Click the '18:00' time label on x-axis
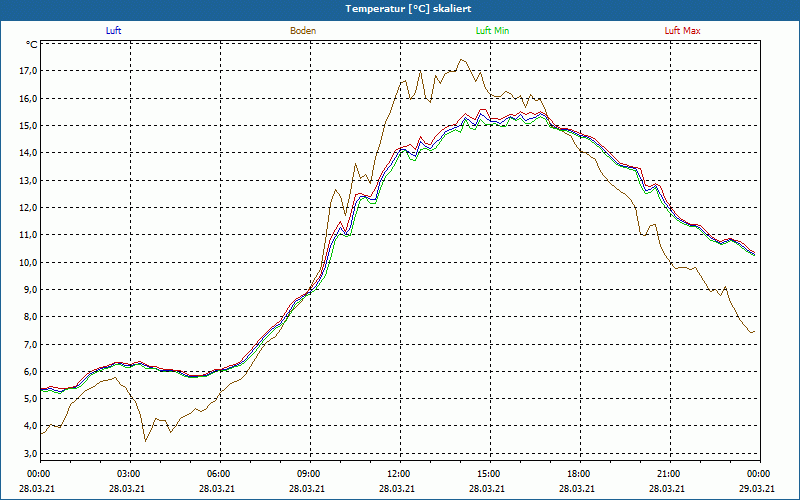 577,474
